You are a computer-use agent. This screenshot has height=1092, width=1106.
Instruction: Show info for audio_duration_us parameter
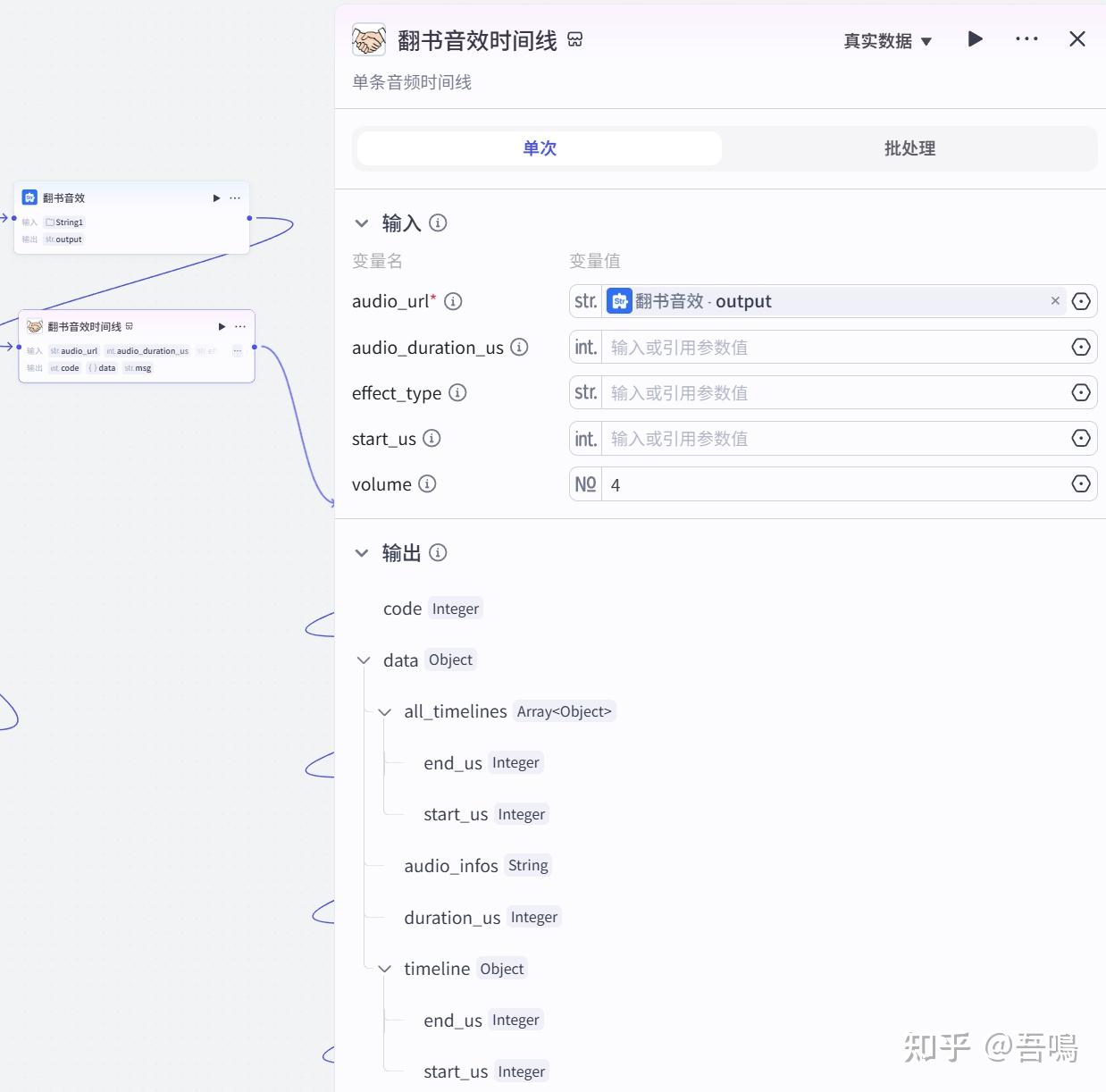519,347
